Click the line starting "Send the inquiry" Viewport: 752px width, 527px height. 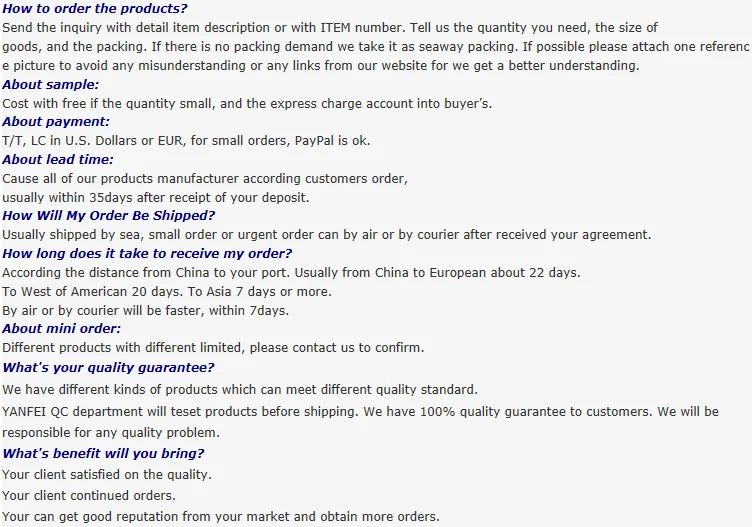330,27
